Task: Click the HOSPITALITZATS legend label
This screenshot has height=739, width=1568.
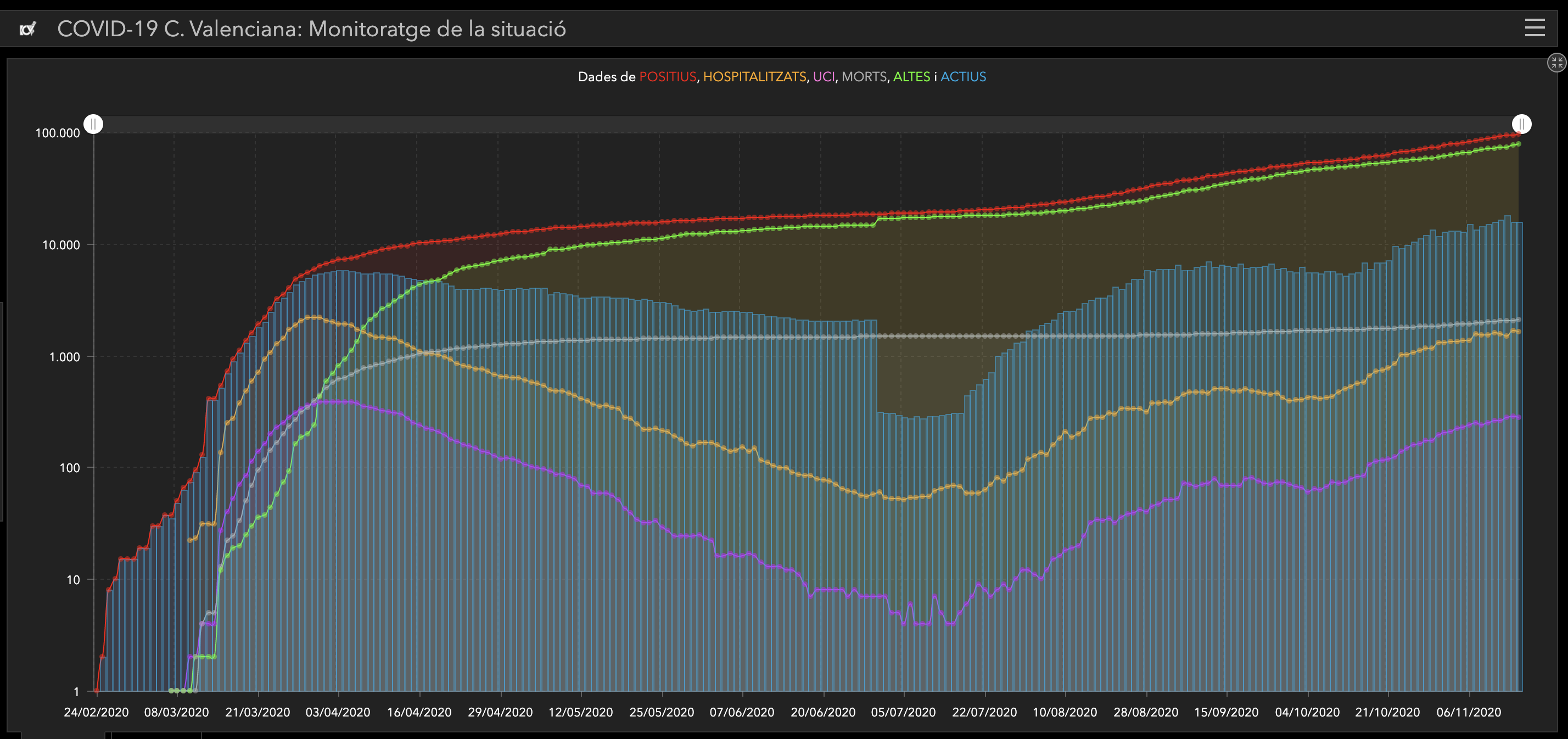Action: pos(754,77)
